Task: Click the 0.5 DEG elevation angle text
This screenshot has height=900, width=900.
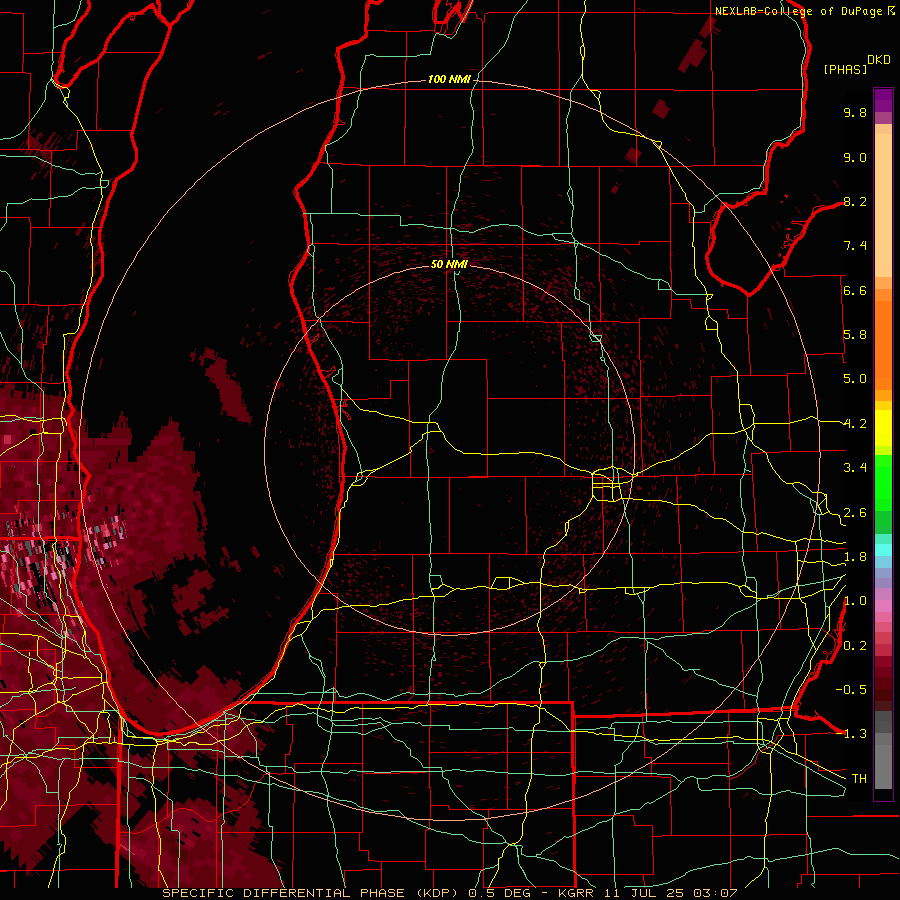Action: tap(502, 893)
